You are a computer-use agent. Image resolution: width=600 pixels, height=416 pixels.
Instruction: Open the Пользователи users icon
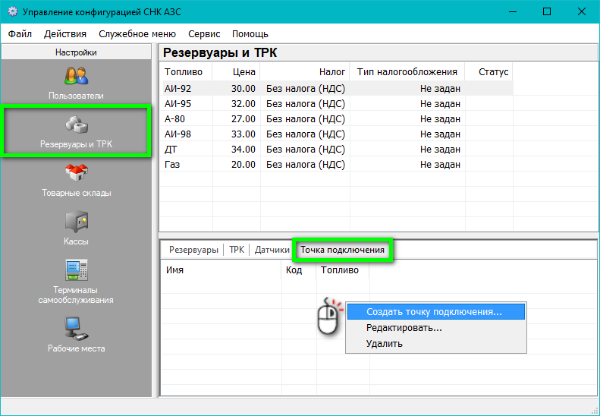click(x=77, y=76)
